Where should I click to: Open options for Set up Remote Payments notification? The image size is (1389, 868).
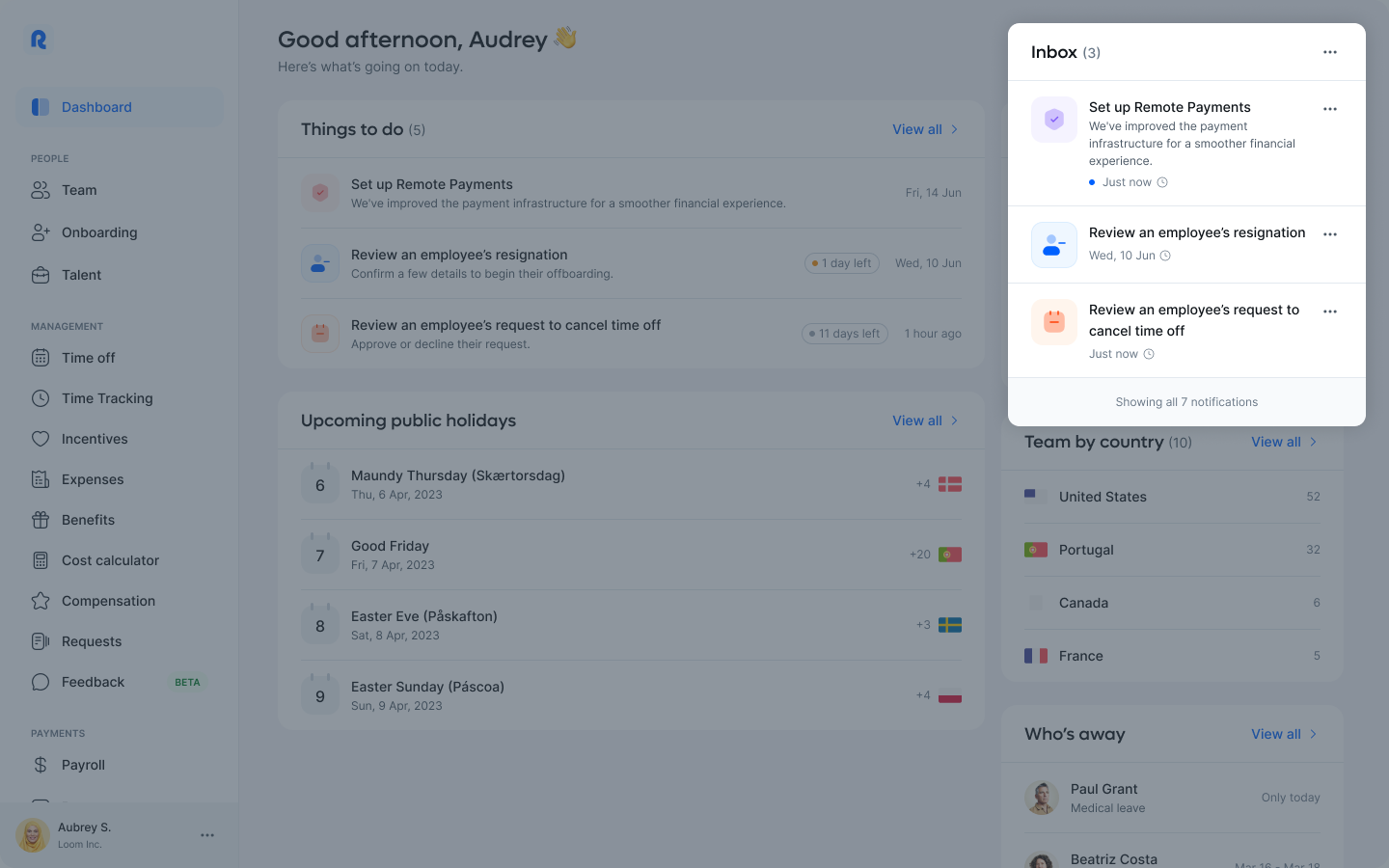pyautogui.click(x=1330, y=109)
